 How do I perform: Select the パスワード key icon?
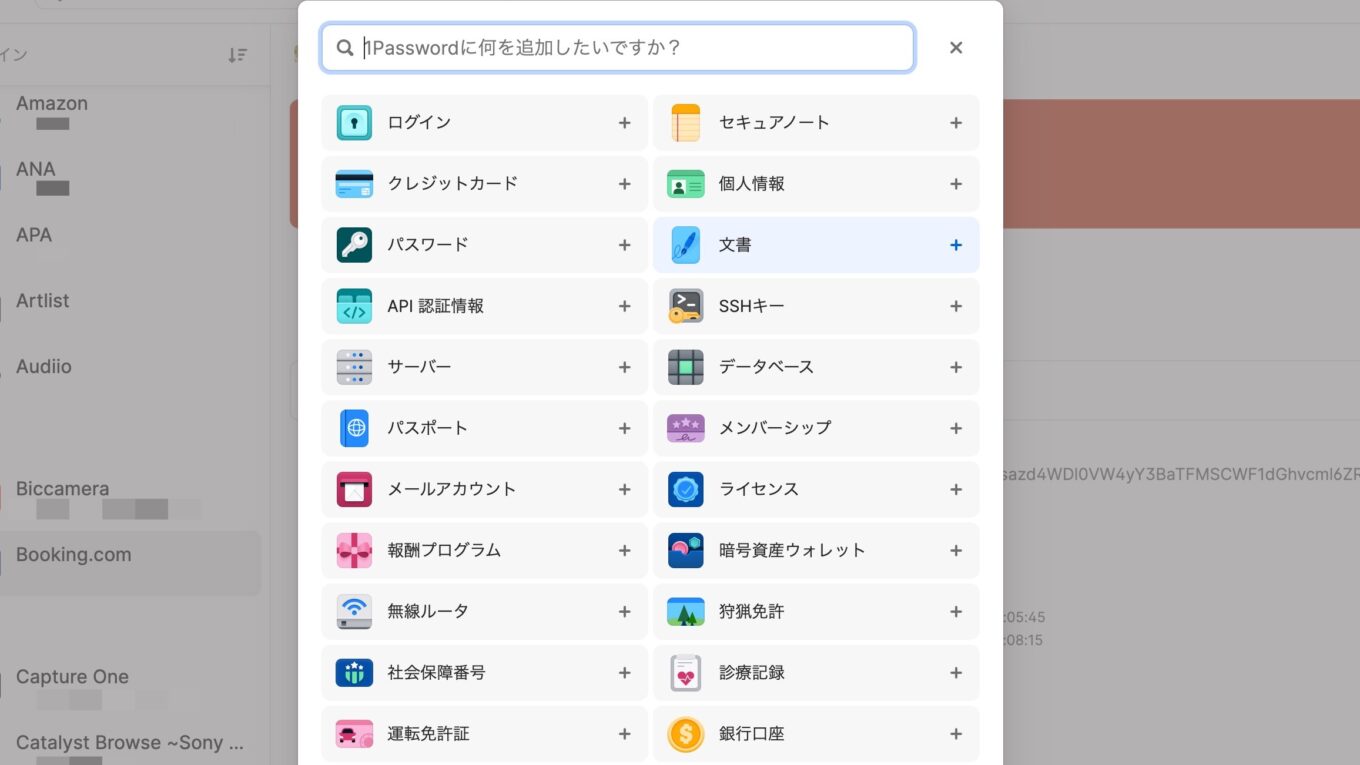pos(353,244)
